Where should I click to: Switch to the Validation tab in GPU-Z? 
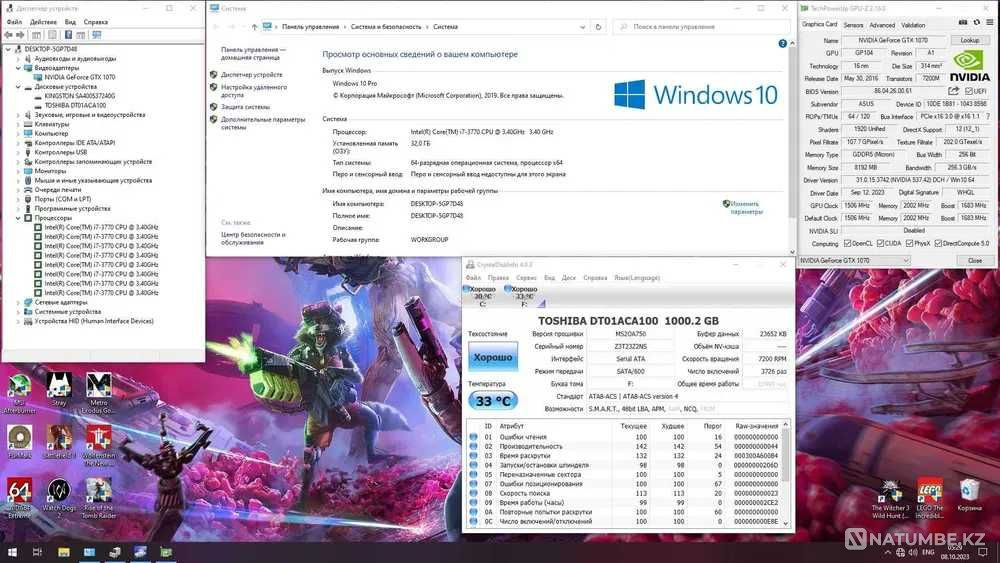coord(913,25)
